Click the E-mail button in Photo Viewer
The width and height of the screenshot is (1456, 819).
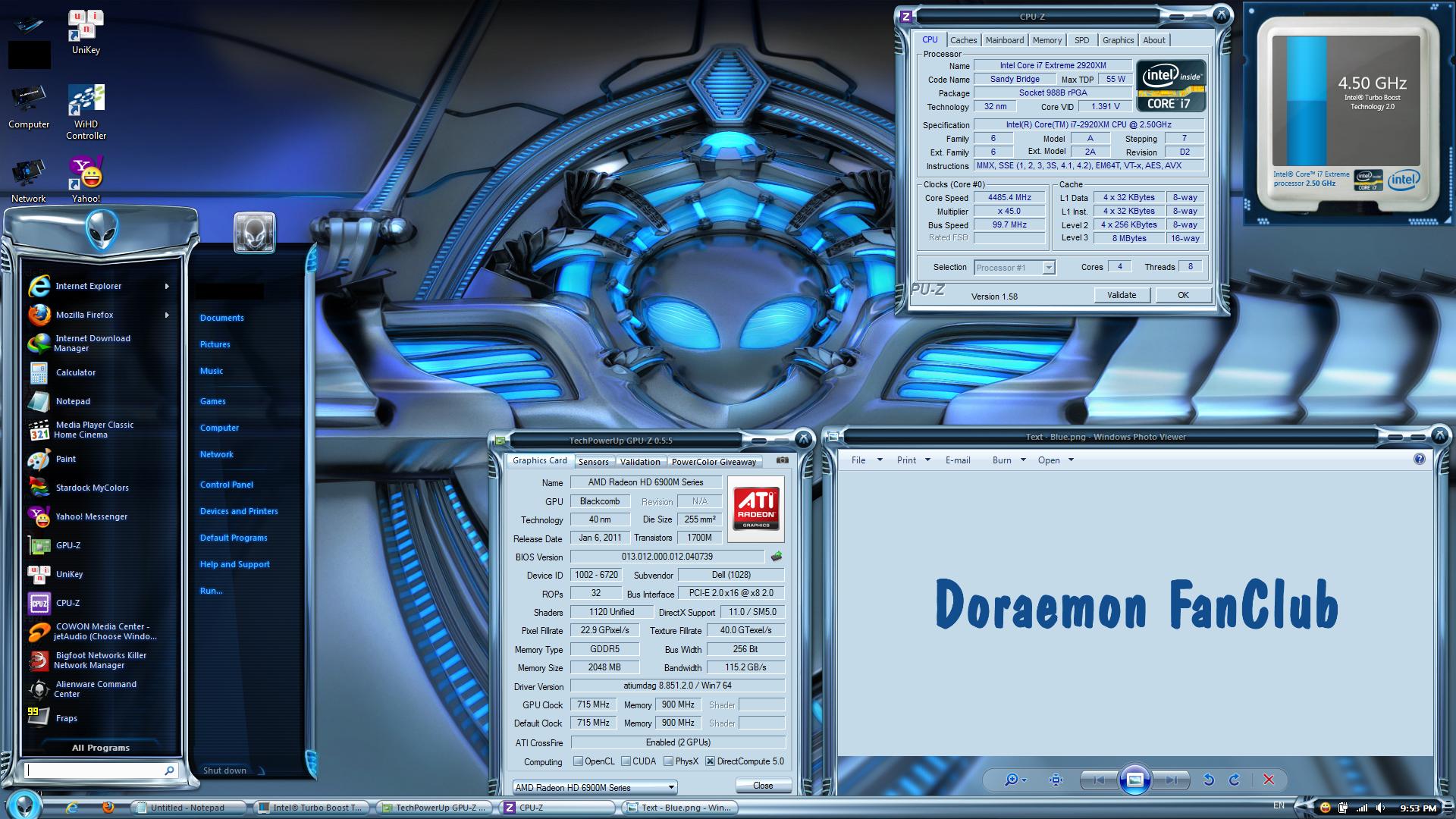pos(957,460)
